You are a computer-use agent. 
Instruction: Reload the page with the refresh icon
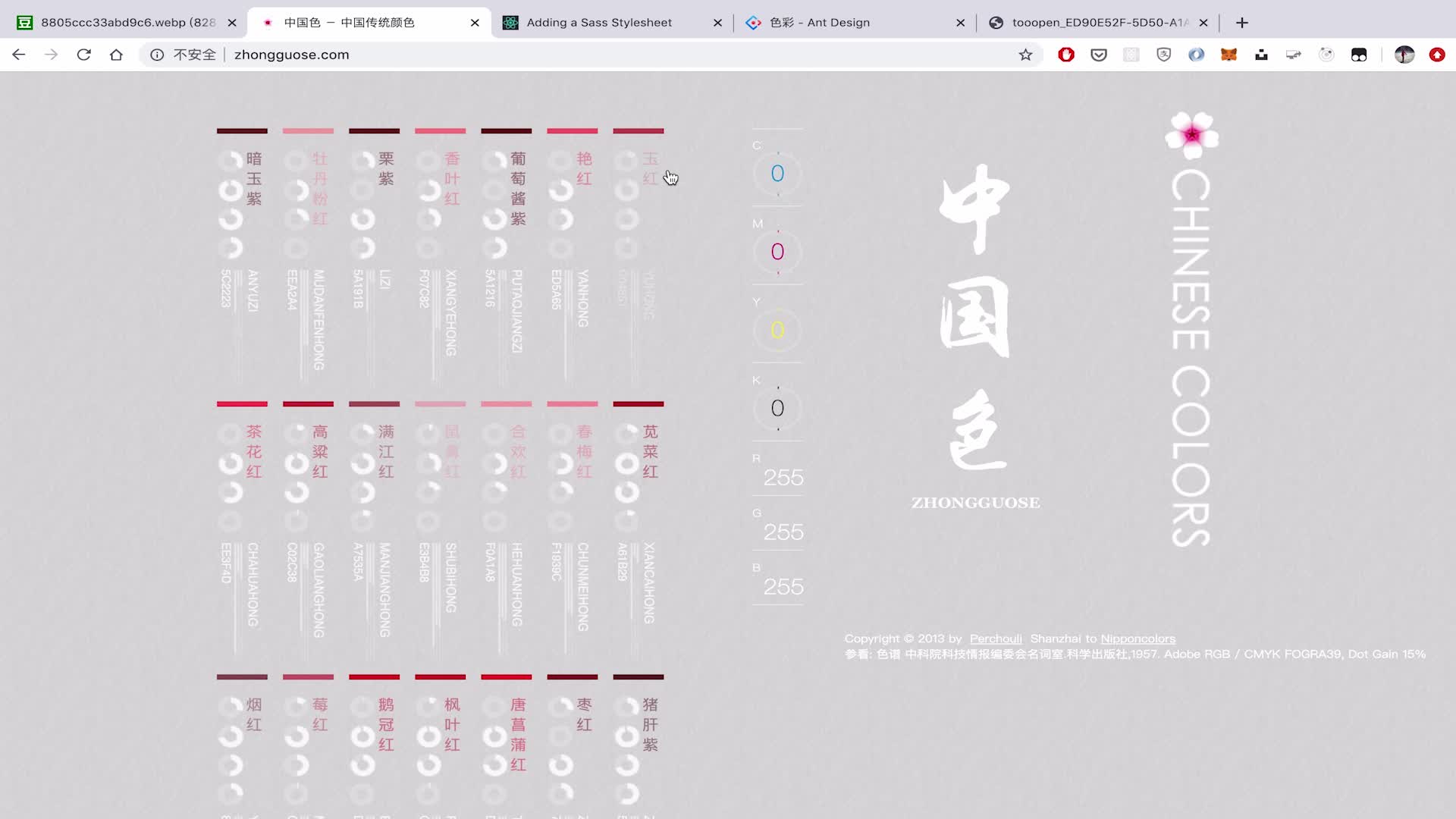tap(84, 55)
